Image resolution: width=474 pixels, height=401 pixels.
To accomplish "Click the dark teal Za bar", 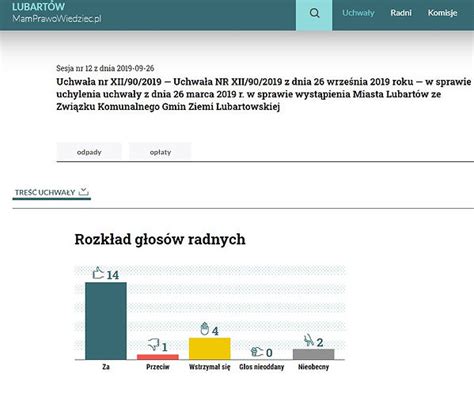I will pos(106,321).
